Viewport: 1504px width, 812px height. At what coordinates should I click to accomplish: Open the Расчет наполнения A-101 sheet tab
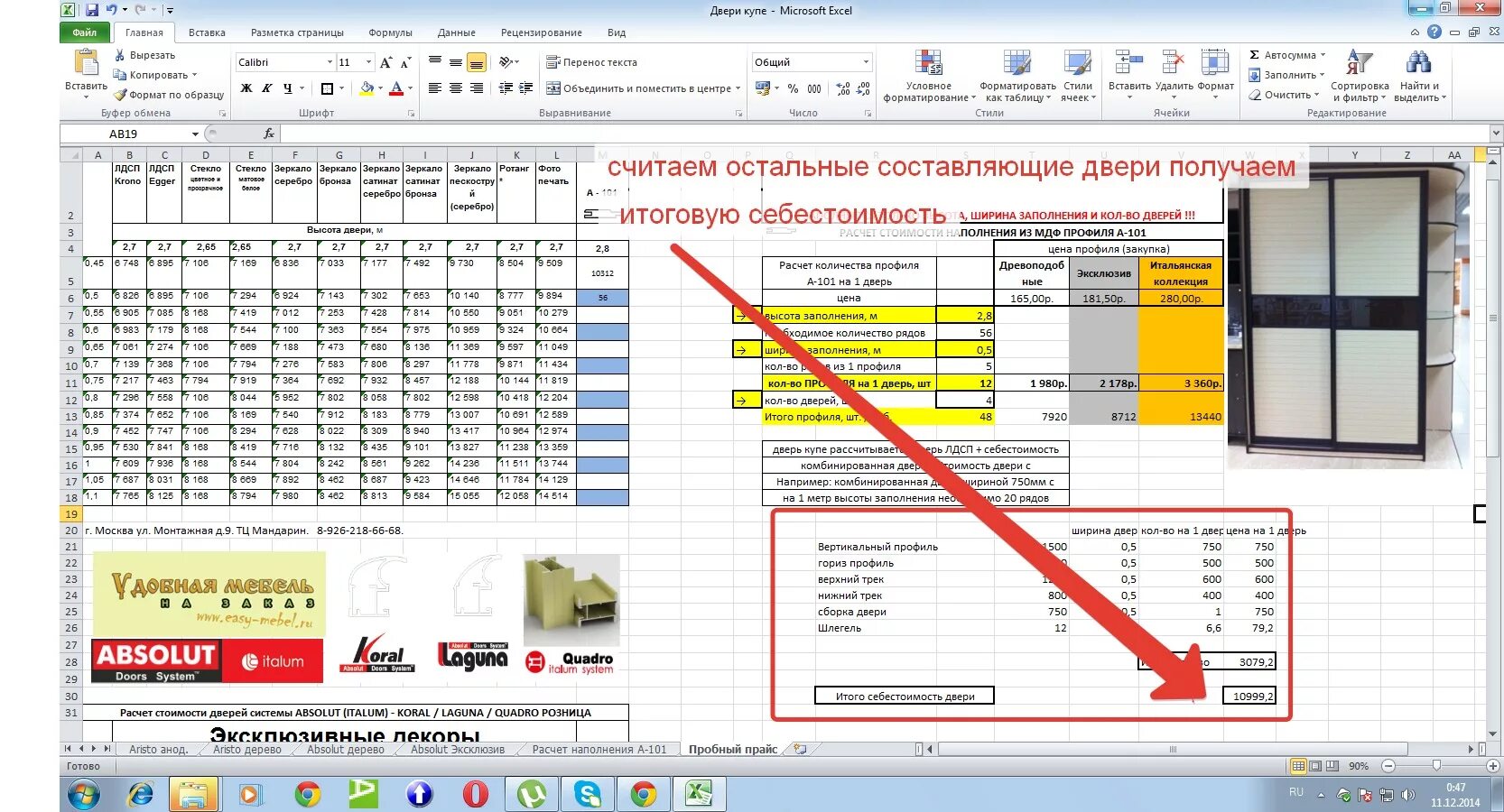coord(599,749)
